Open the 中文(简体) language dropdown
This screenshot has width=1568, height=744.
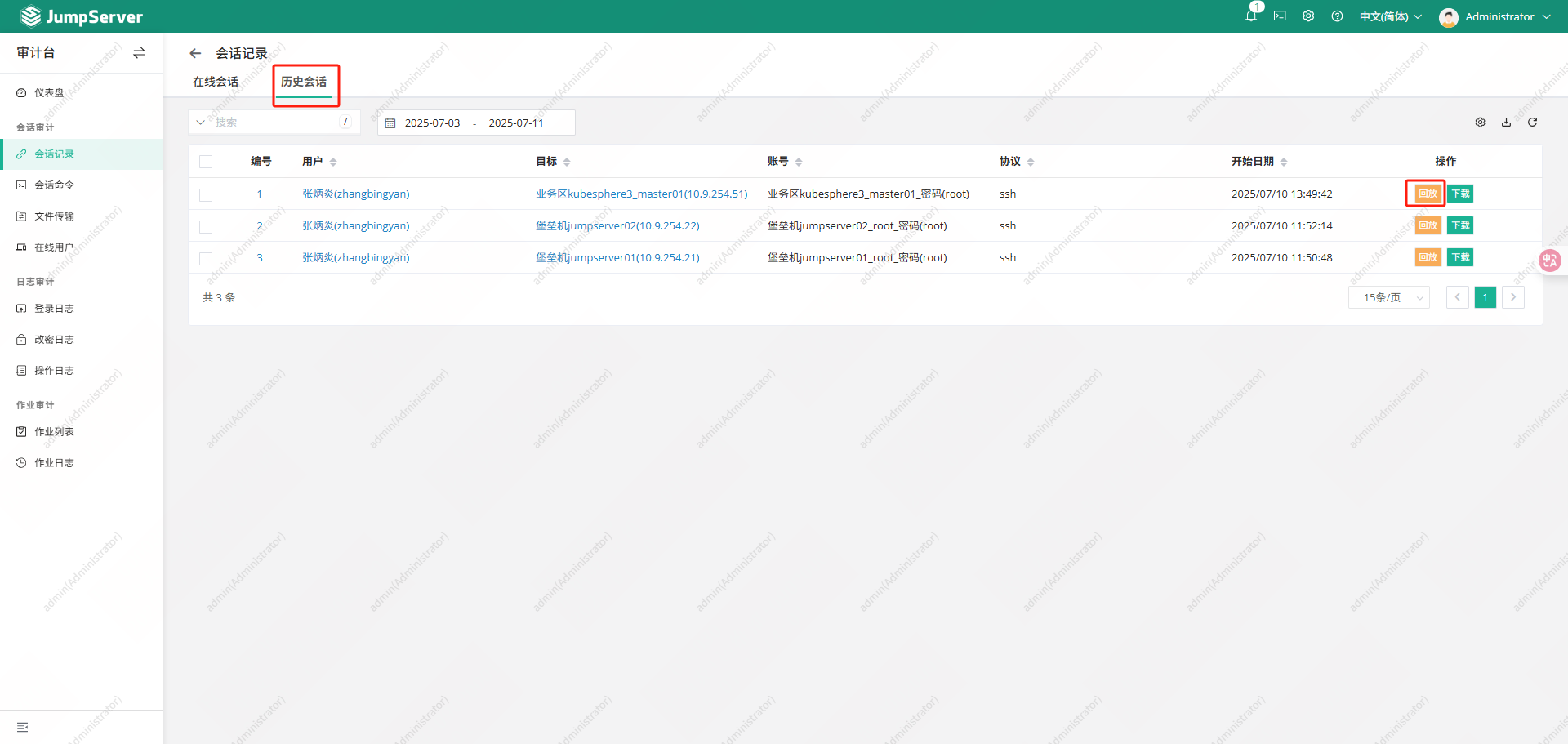[1390, 16]
